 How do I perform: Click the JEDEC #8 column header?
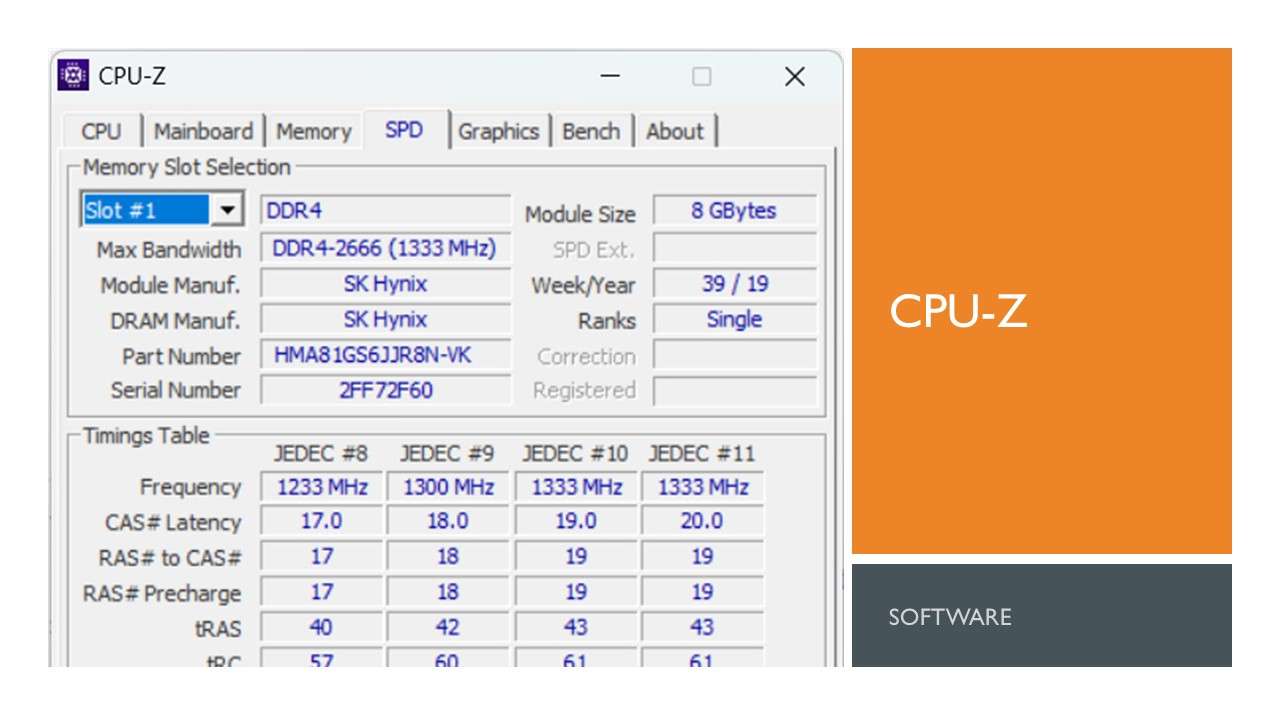321,454
